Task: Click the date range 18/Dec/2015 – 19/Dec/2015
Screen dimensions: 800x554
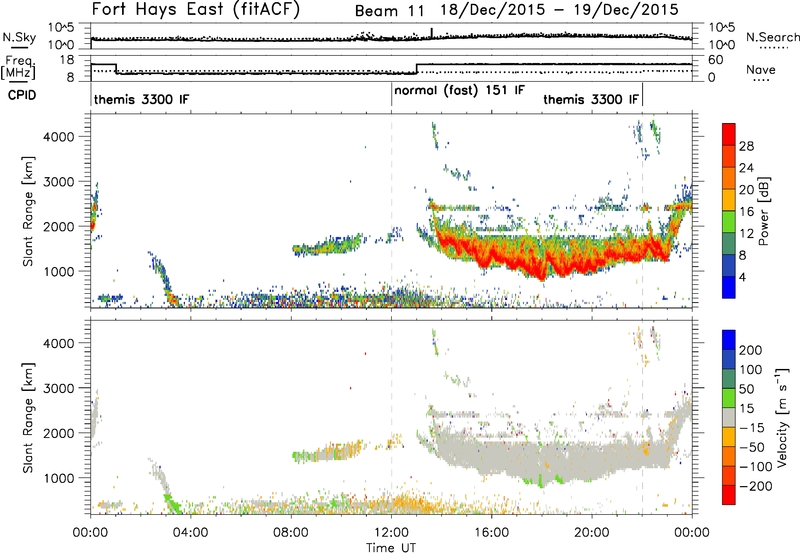Action: coord(559,10)
